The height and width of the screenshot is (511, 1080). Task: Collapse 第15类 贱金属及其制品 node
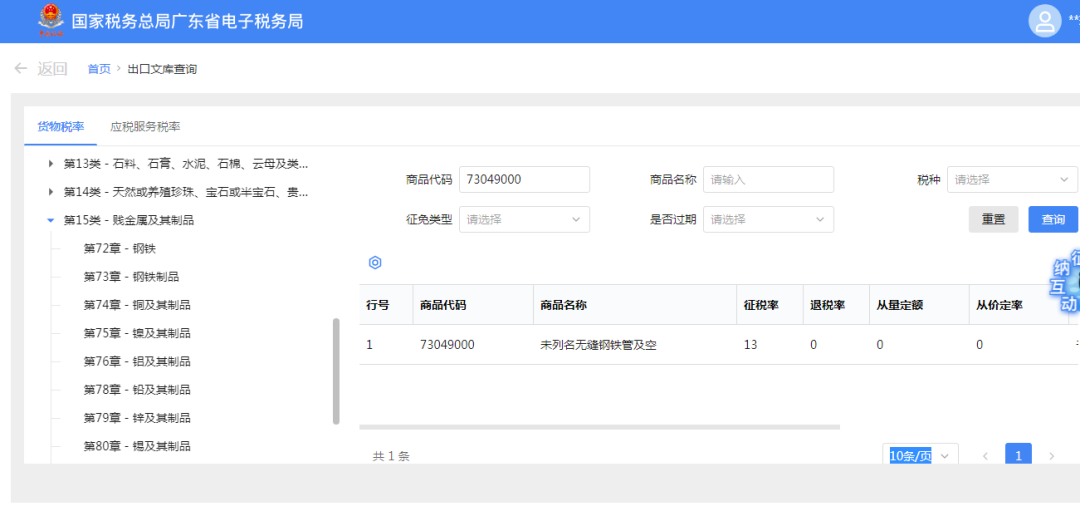coord(50,220)
